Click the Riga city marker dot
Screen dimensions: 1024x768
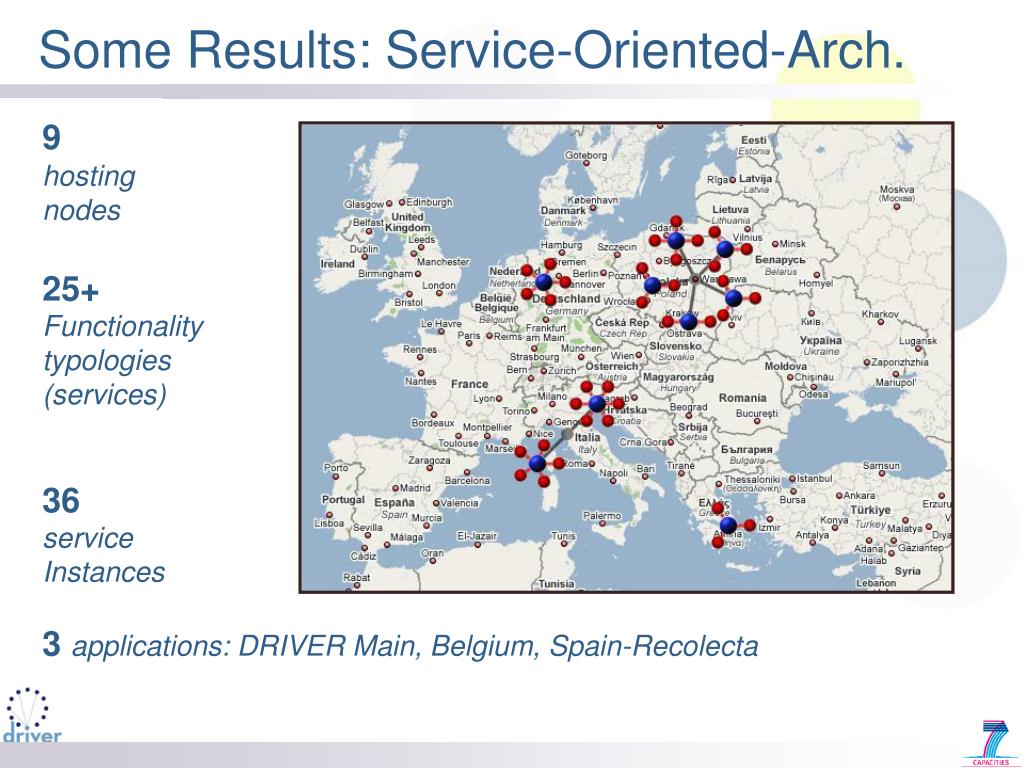click(x=732, y=180)
